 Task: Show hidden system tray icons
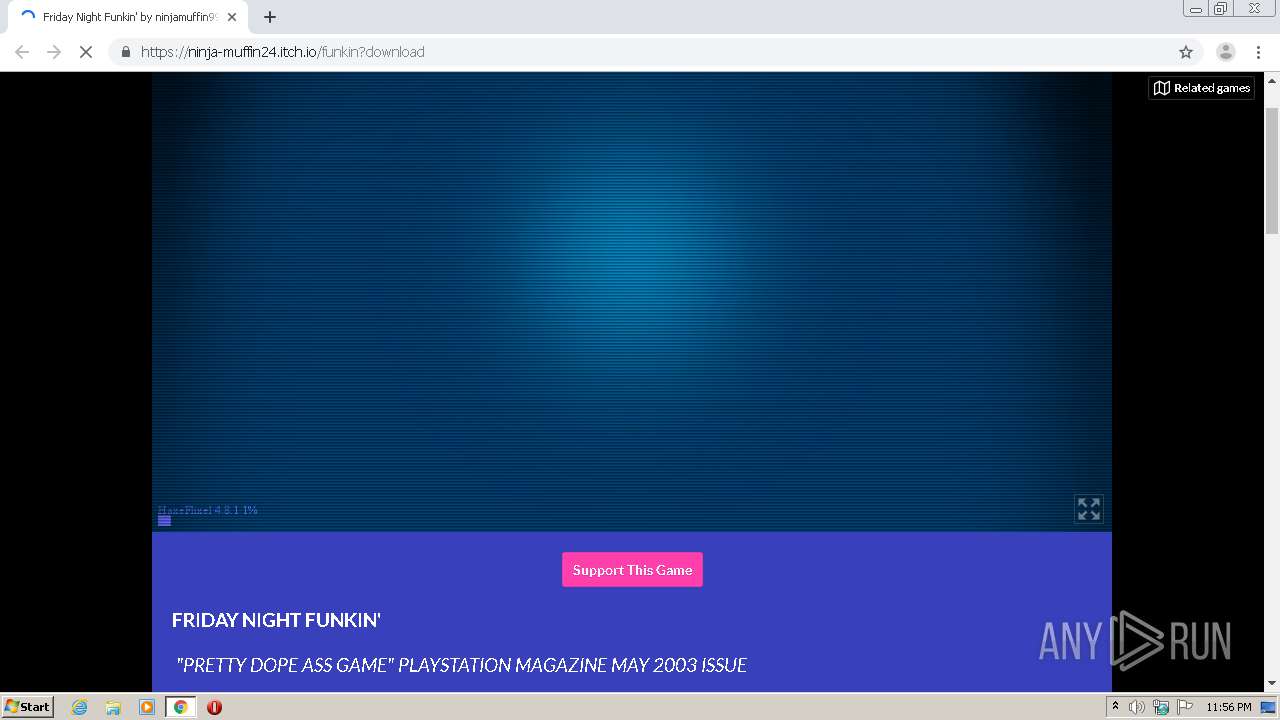point(1115,707)
